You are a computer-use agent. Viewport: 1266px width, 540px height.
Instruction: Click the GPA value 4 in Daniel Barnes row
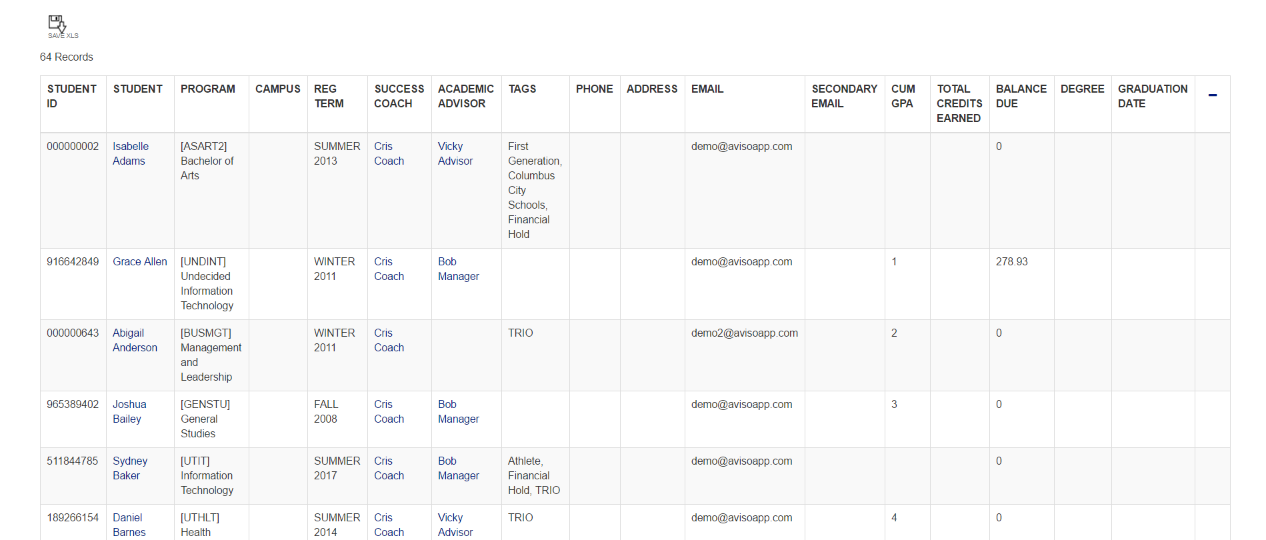click(894, 518)
